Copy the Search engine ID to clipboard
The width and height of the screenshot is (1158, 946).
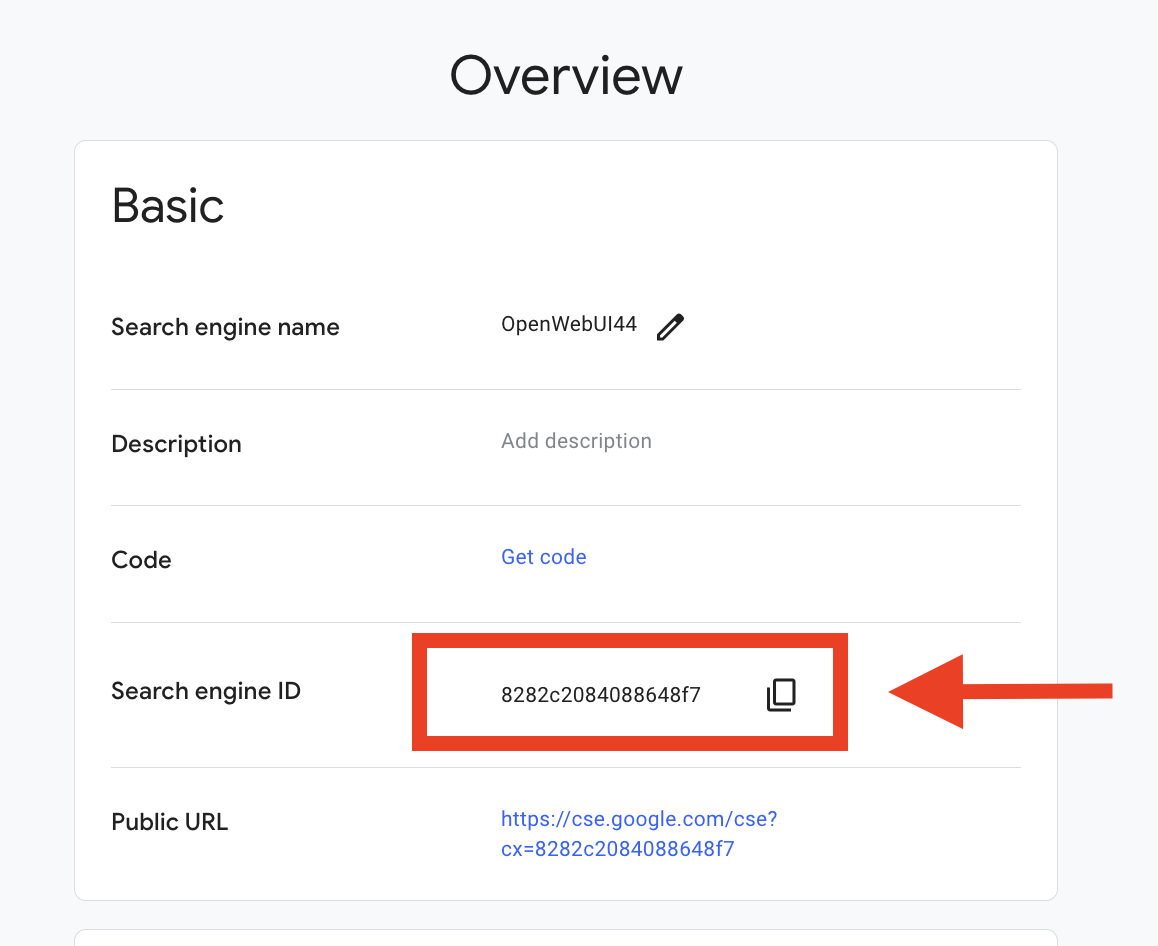tap(781, 694)
